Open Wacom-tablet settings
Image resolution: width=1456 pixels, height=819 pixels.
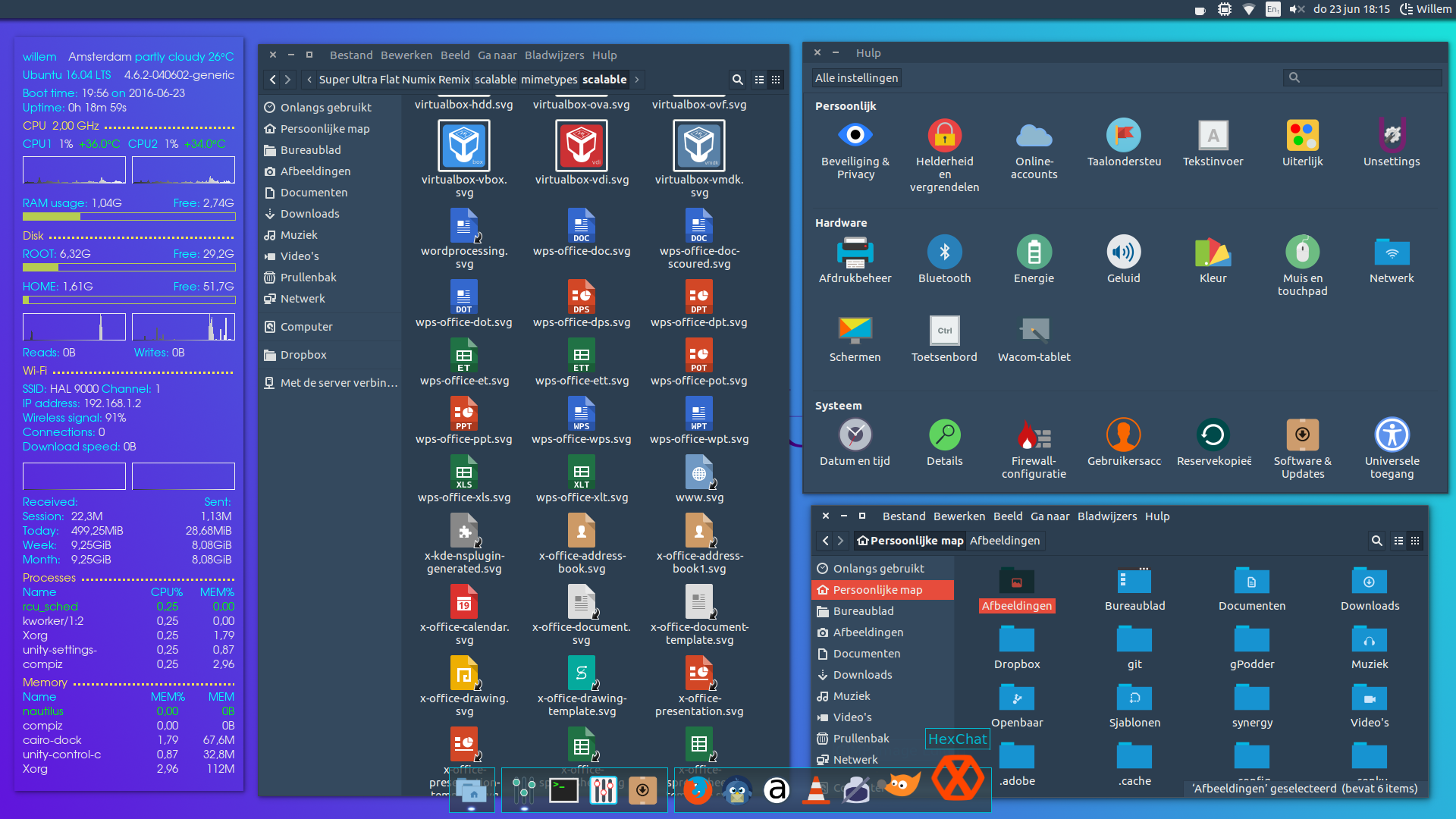[x=1034, y=339]
